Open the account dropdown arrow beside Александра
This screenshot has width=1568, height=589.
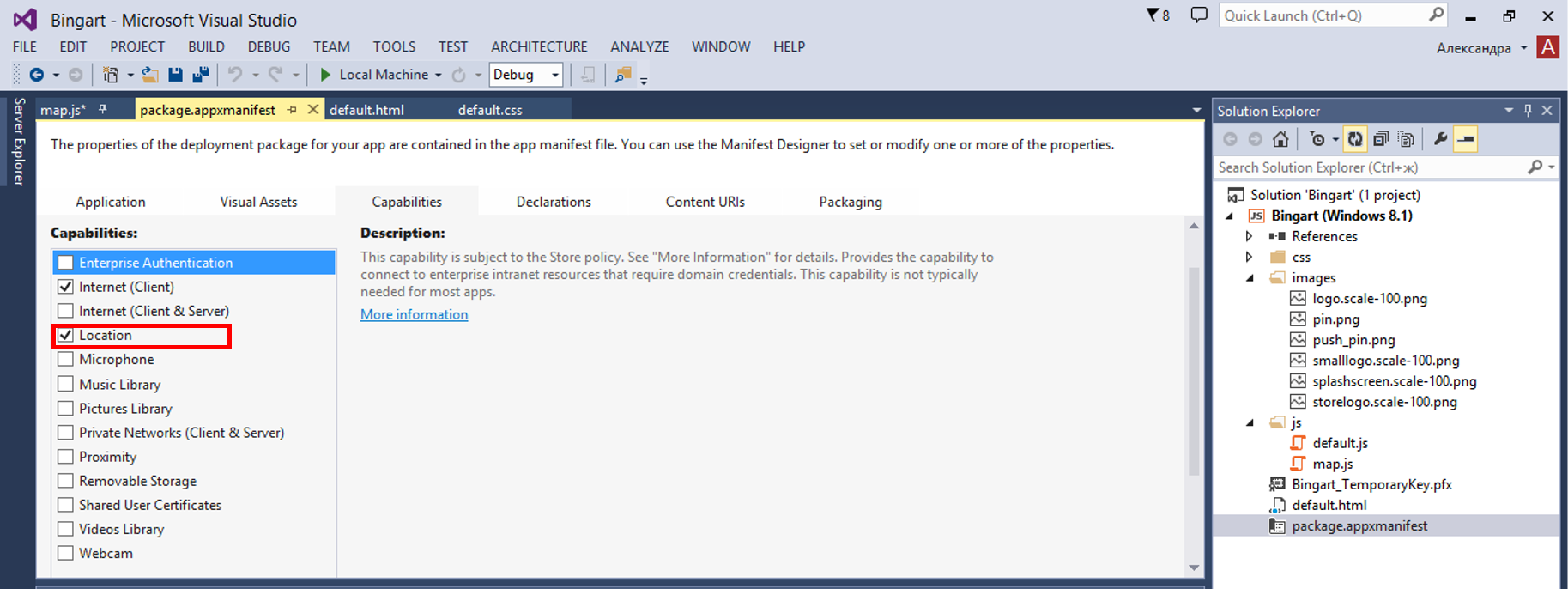coord(1523,48)
